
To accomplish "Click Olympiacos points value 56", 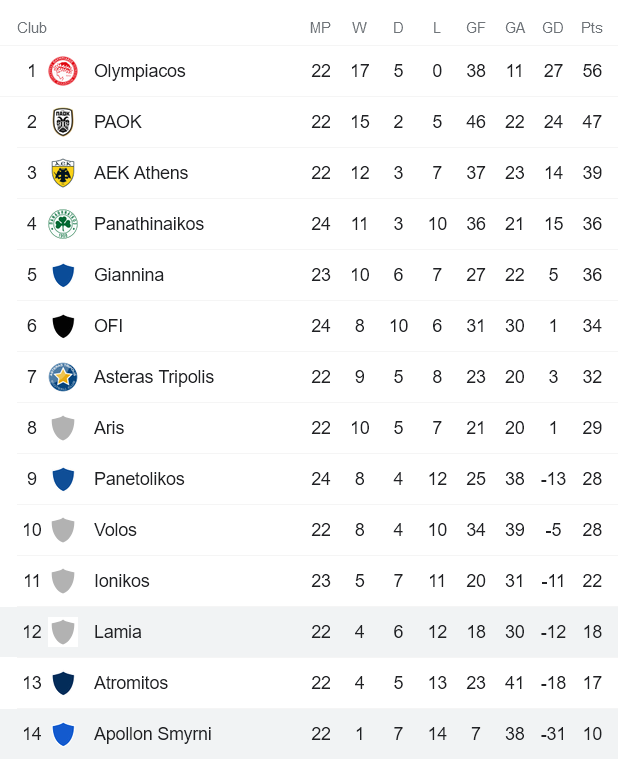I will [x=592, y=71].
